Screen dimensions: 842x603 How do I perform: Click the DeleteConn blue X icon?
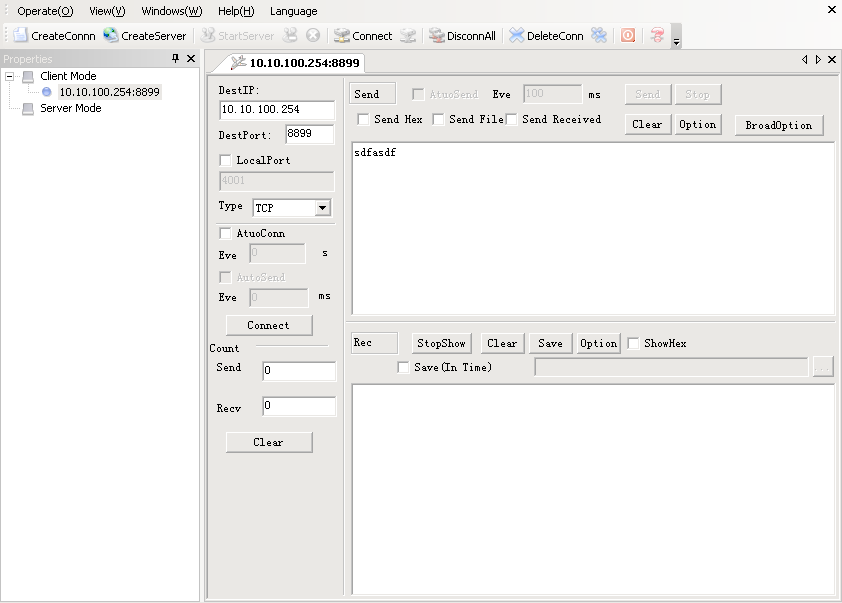517,35
